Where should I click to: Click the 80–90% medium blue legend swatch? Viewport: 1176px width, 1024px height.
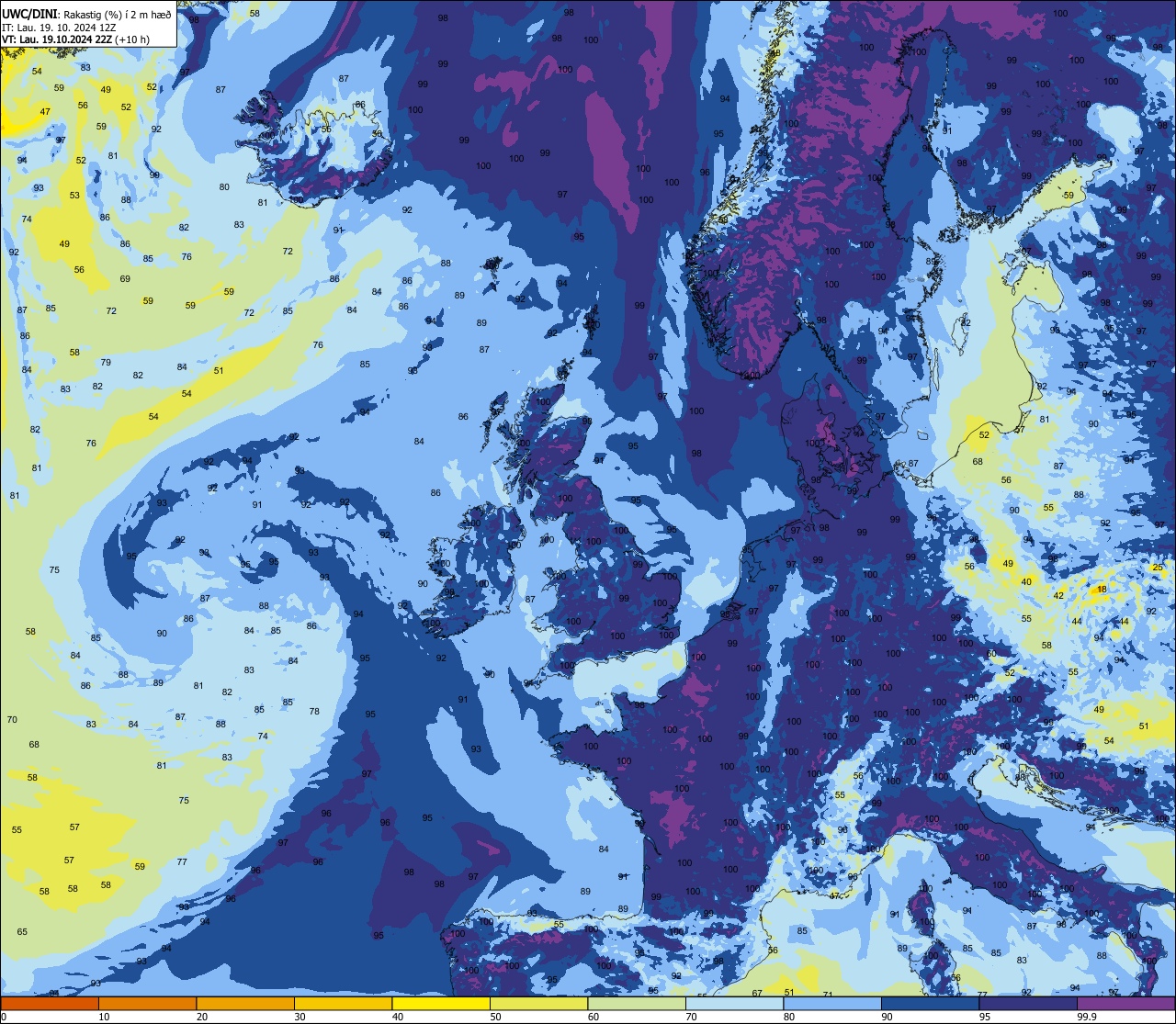(832, 1003)
